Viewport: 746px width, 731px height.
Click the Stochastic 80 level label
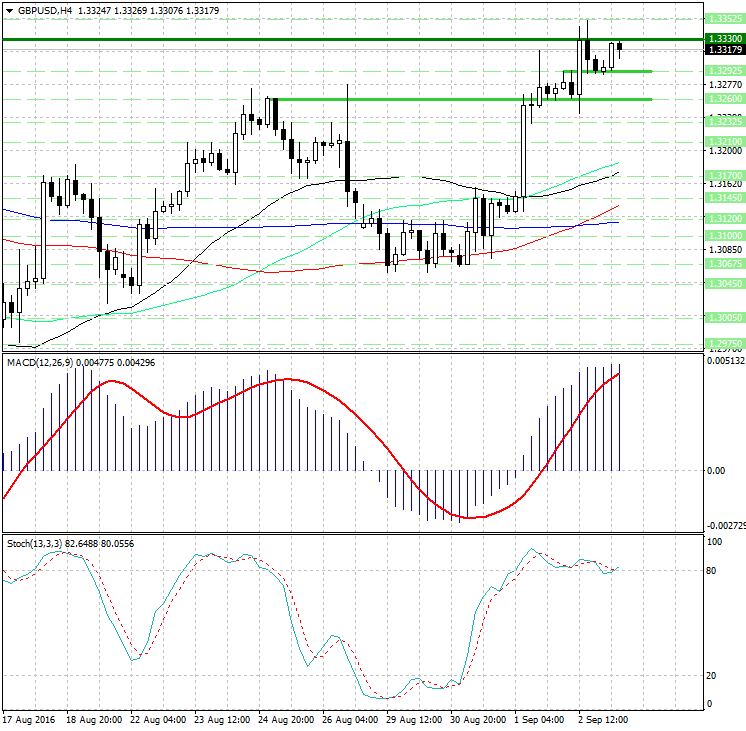coord(712,571)
